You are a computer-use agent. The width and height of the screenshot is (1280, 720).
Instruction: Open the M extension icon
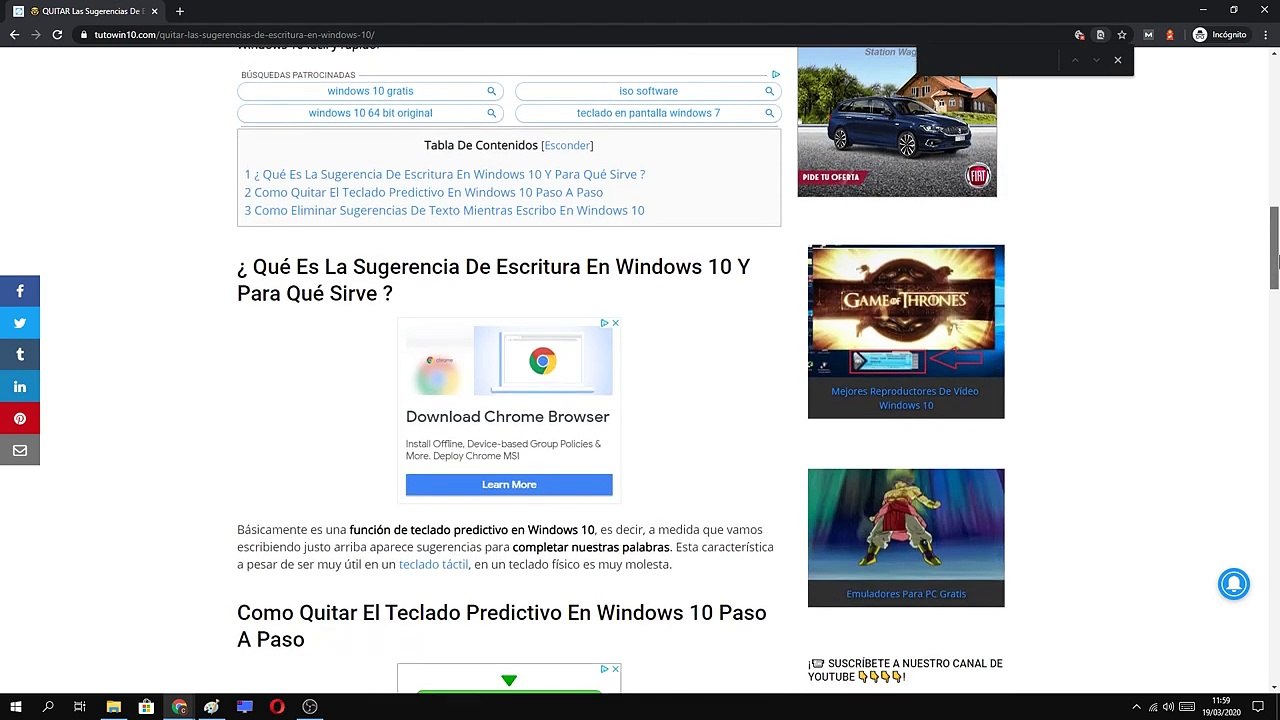1148,35
